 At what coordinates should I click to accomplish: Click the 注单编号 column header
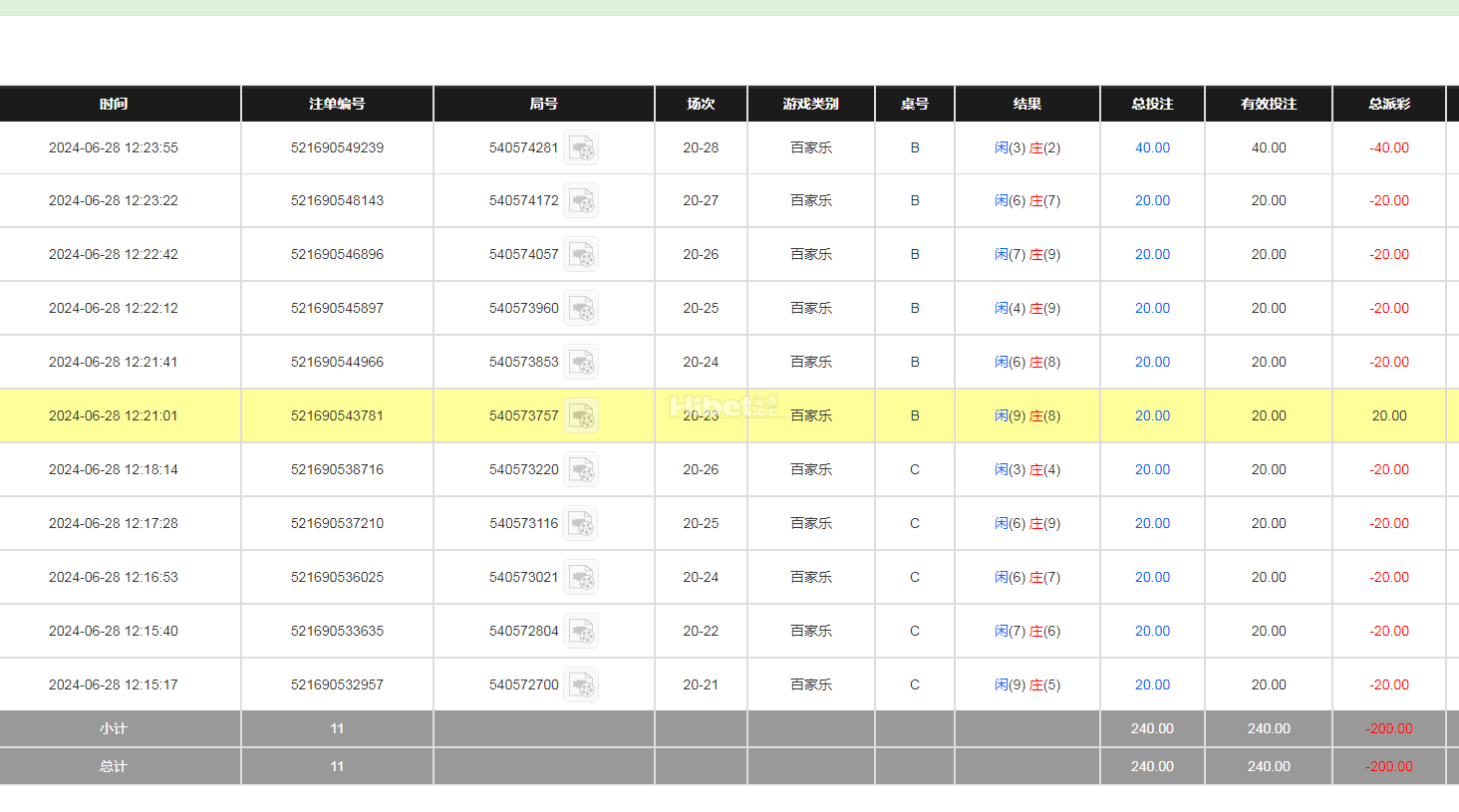(337, 104)
